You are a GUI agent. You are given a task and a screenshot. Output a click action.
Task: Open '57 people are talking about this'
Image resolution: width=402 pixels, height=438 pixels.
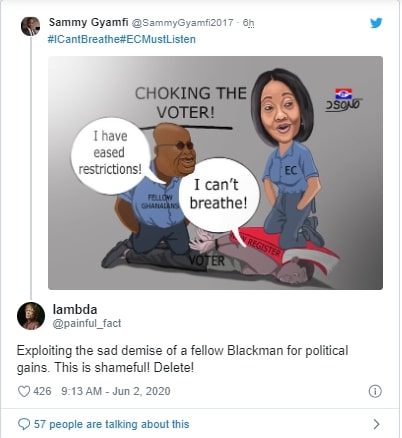click(x=111, y=424)
